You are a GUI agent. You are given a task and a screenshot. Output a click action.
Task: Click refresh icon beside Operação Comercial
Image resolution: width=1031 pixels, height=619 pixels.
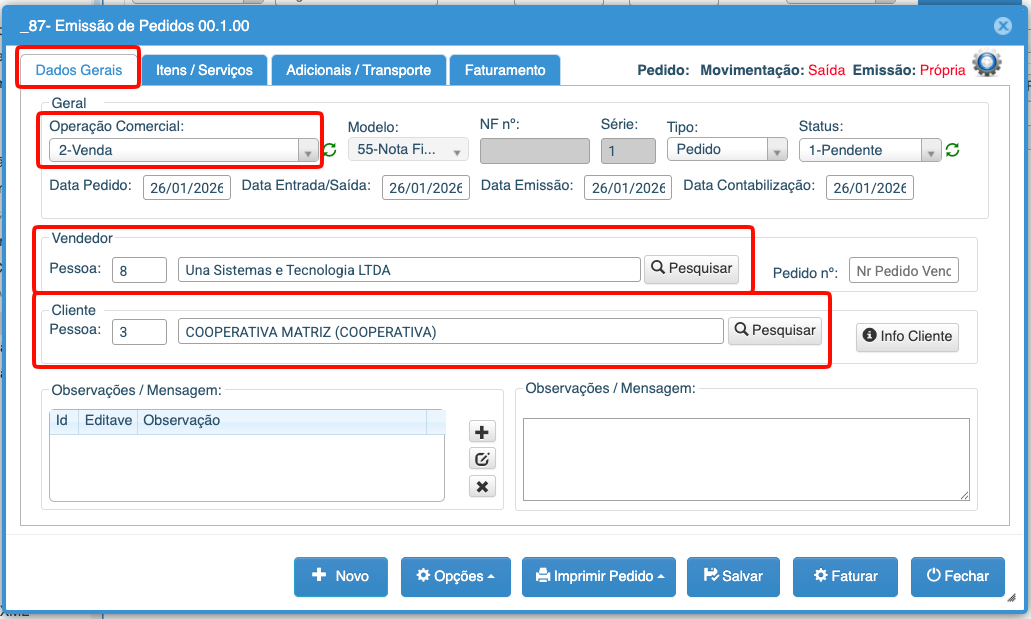click(329, 150)
